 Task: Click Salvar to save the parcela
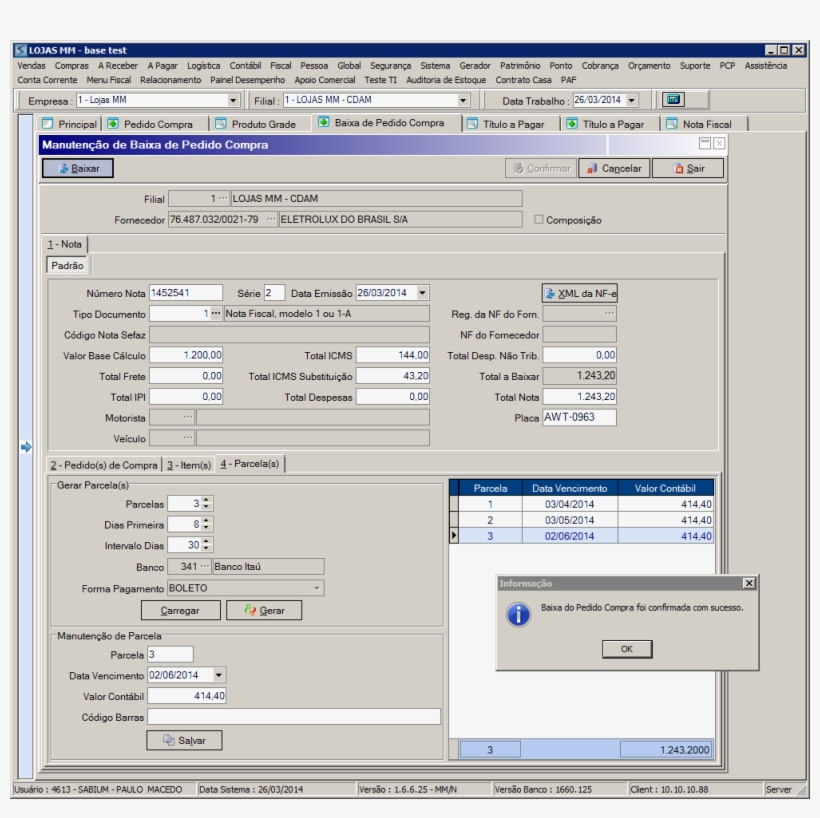tap(184, 740)
